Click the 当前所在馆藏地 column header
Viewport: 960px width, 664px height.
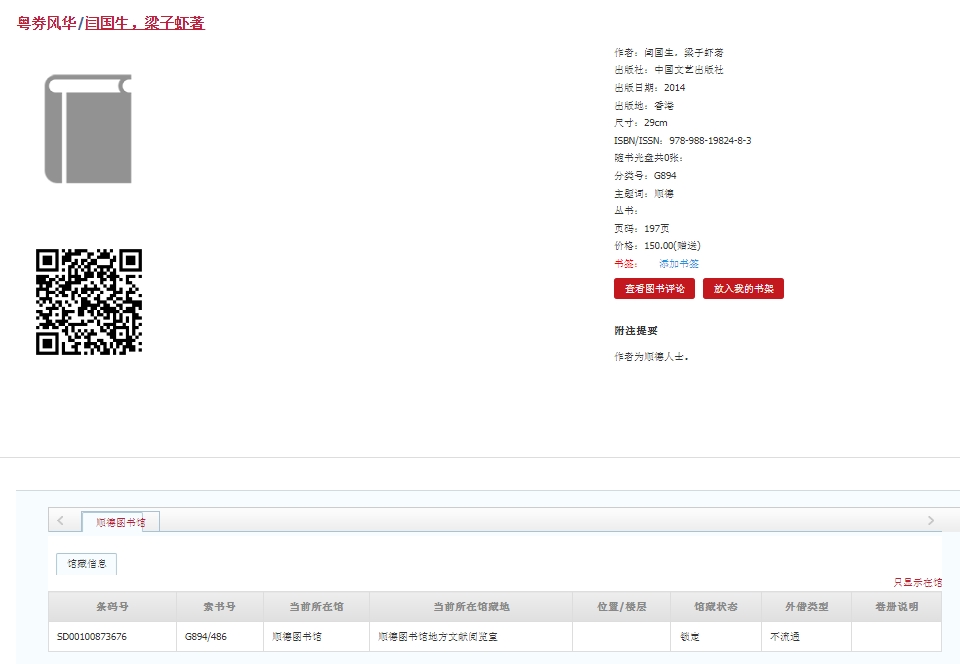[x=471, y=606]
